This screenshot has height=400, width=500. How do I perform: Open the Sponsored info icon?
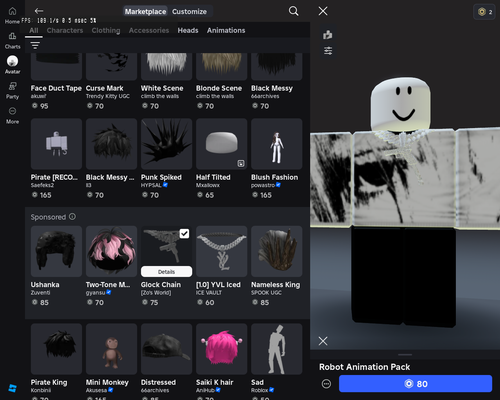[72, 217]
